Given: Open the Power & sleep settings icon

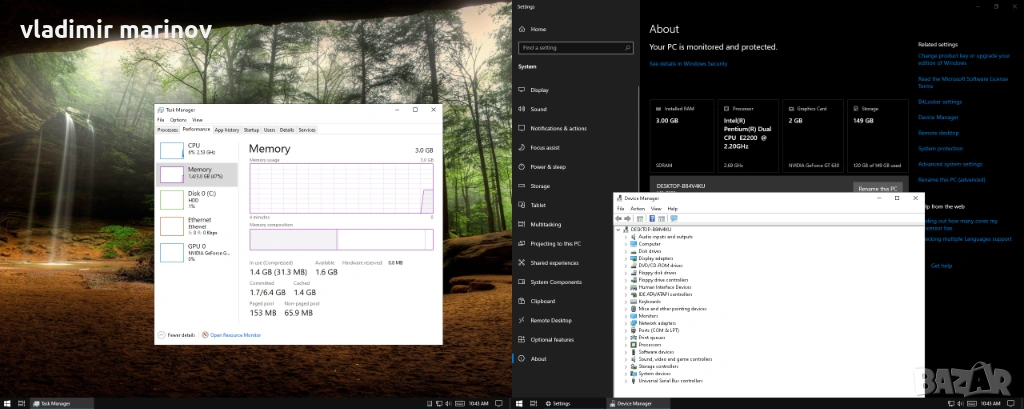Looking at the screenshot, I should tap(522, 167).
